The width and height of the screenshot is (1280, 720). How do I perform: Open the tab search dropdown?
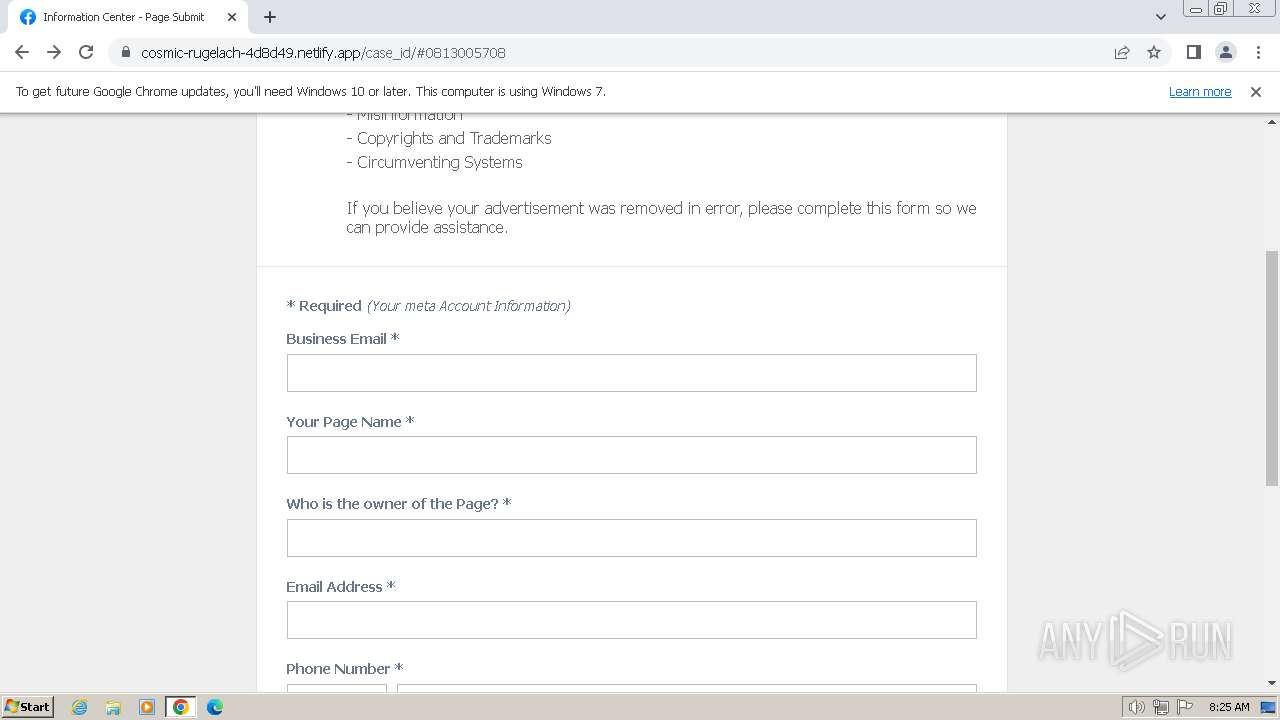point(1160,17)
